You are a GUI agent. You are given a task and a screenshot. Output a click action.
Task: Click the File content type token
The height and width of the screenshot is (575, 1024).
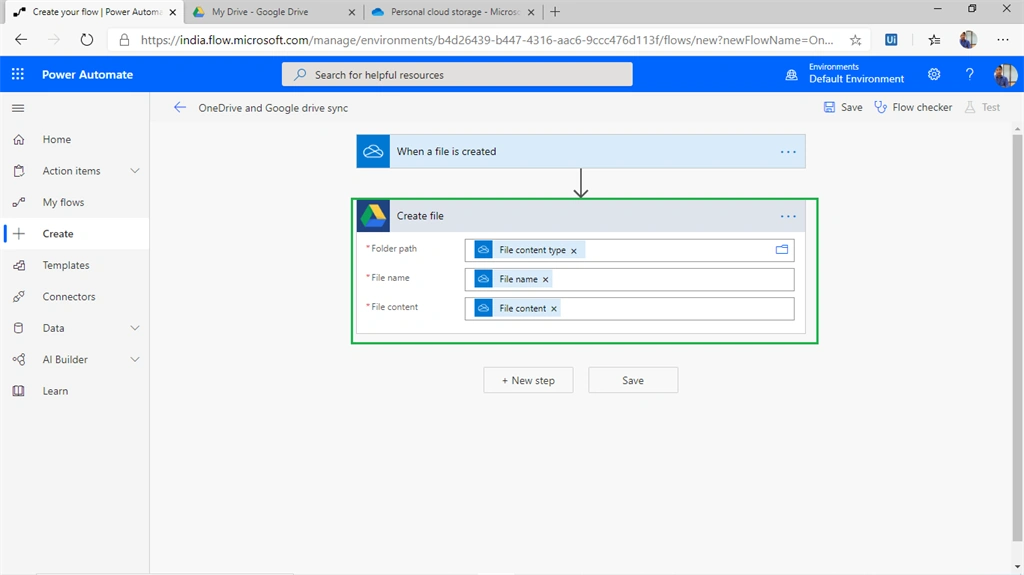coord(529,250)
